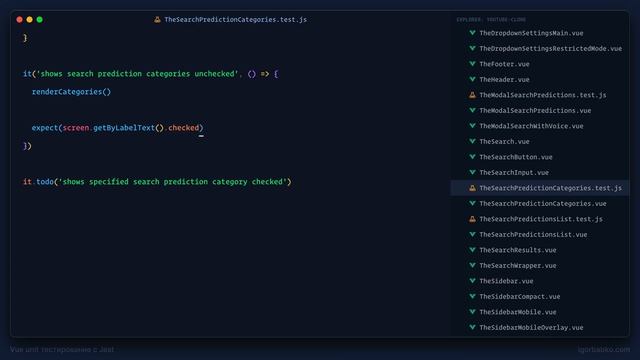Click the green zoom window button
The width and height of the screenshot is (640, 360).
[x=40, y=19]
